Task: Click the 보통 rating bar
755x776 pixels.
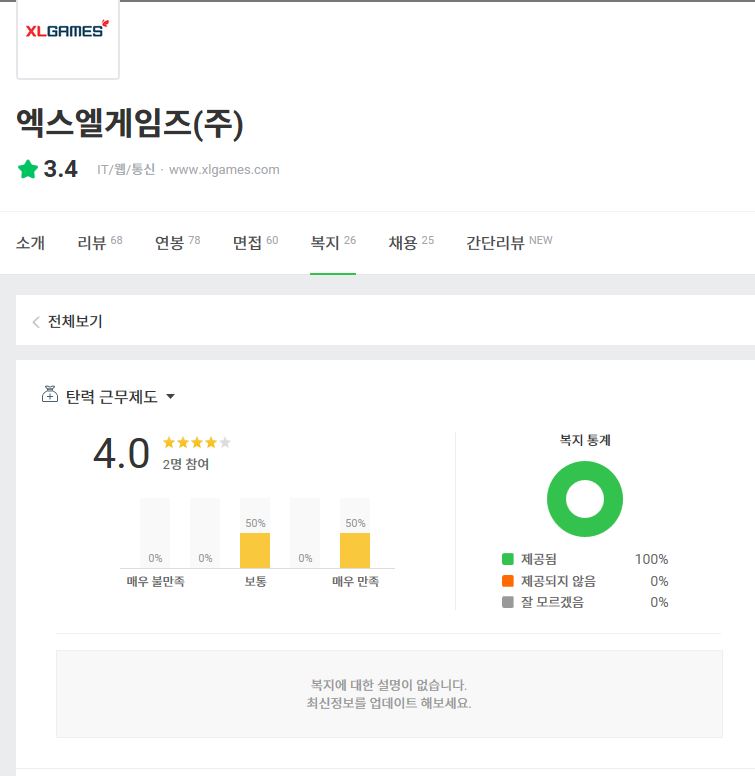Action: pyautogui.click(x=255, y=550)
